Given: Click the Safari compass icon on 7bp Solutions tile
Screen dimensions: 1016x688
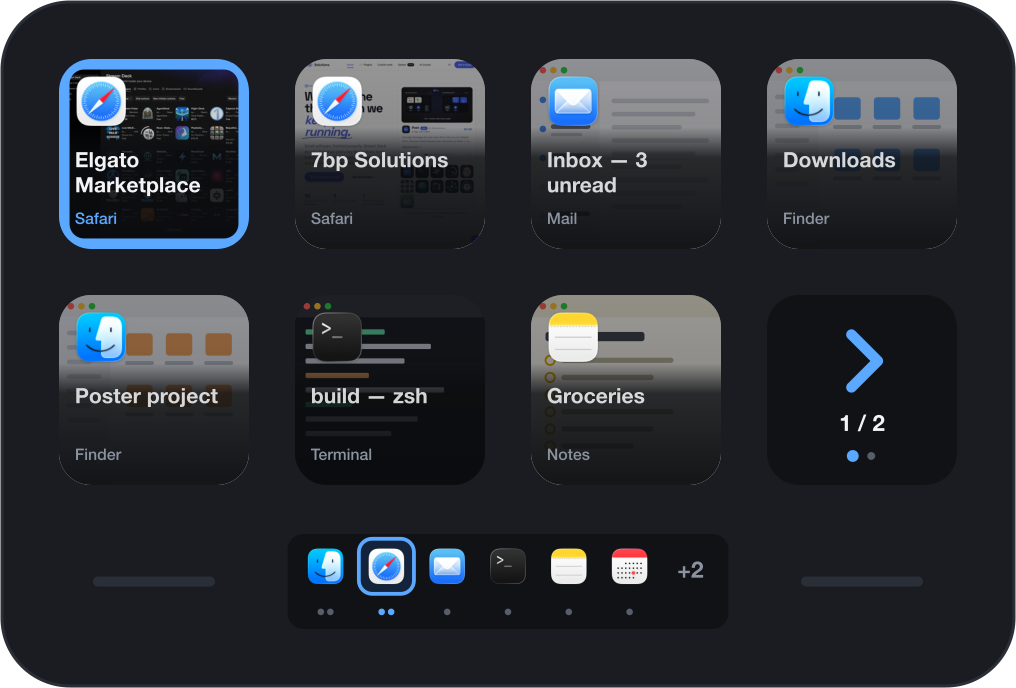Looking at the screenshot, I should pyautogui.click(x=337, y=101).
